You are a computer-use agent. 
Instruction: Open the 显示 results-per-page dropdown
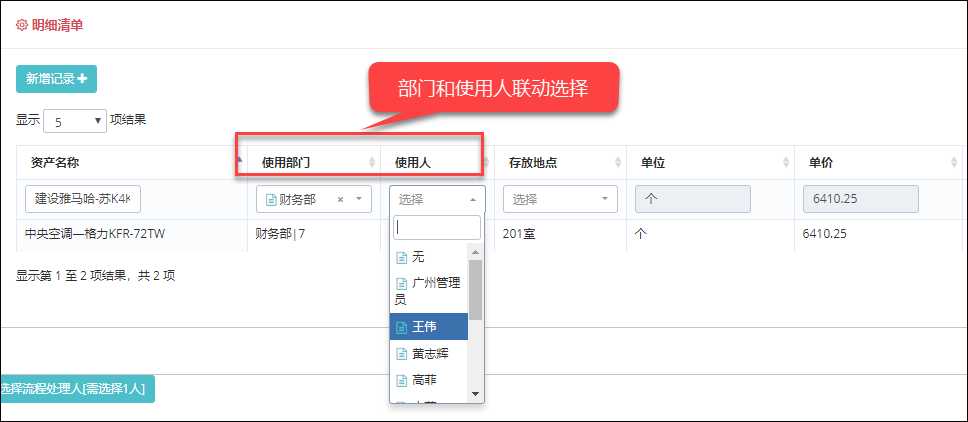coord(76,121)
